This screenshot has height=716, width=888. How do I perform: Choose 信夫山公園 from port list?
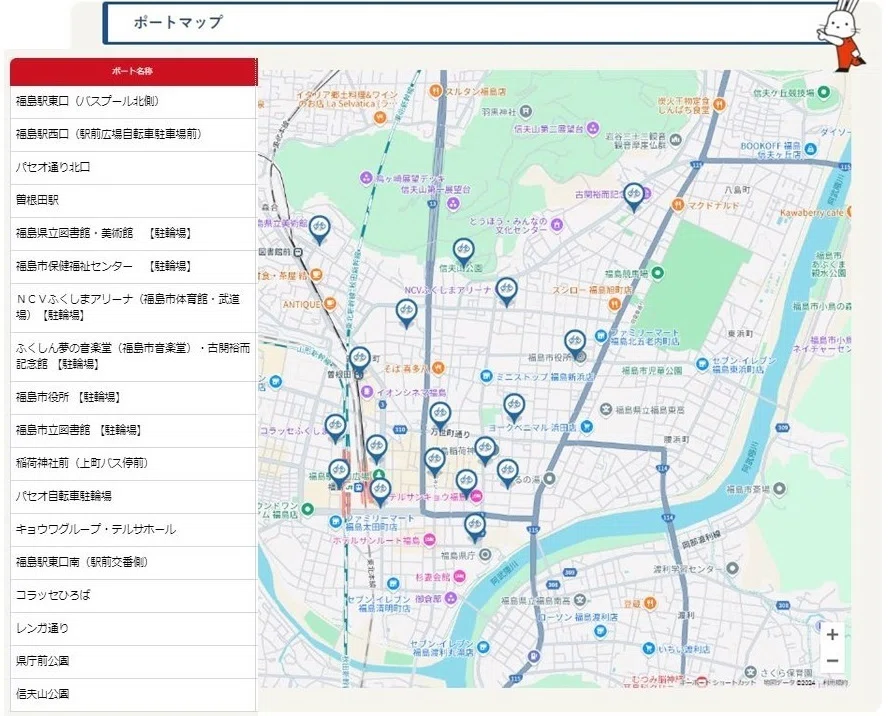pos(133,694)
